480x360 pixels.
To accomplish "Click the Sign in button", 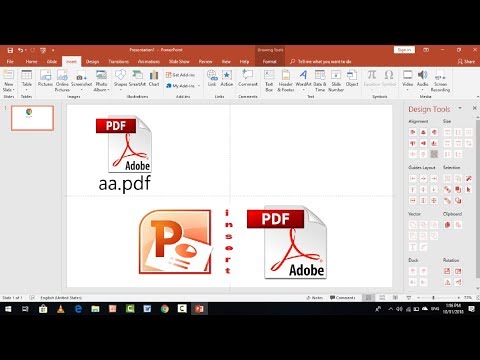I will click(x=404, y=50).
